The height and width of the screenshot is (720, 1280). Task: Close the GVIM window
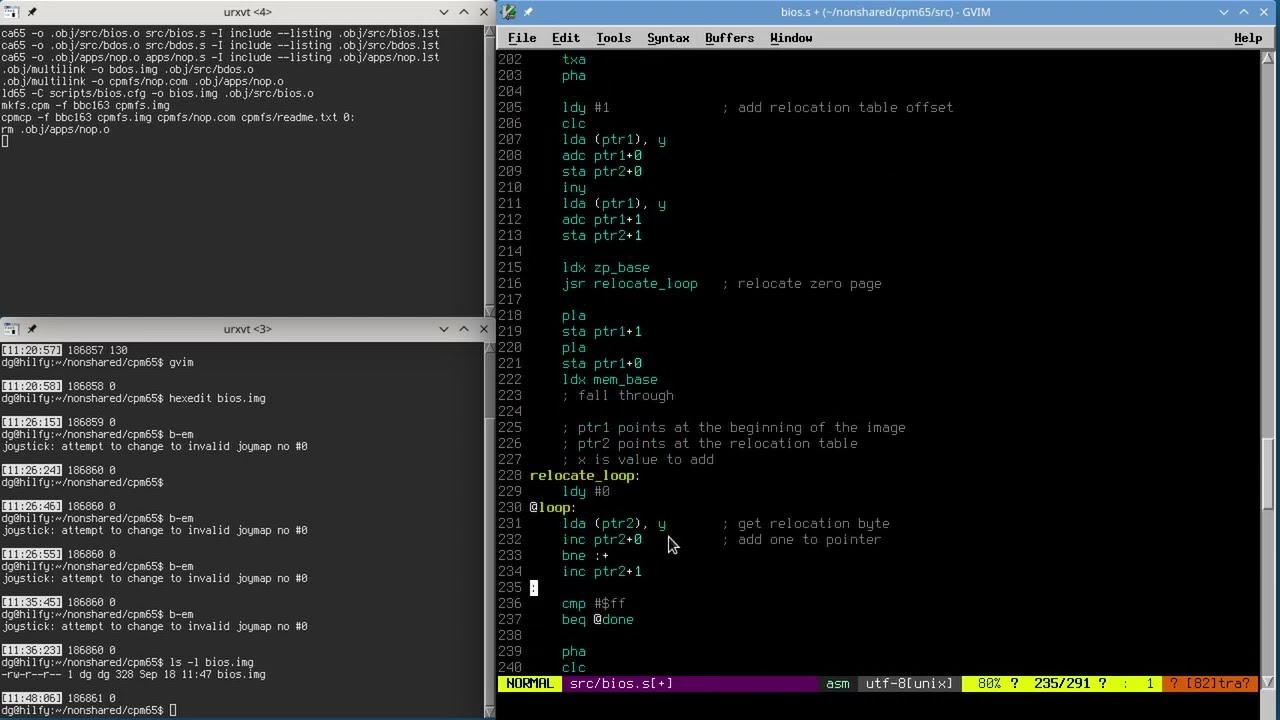pos(1264,12)
